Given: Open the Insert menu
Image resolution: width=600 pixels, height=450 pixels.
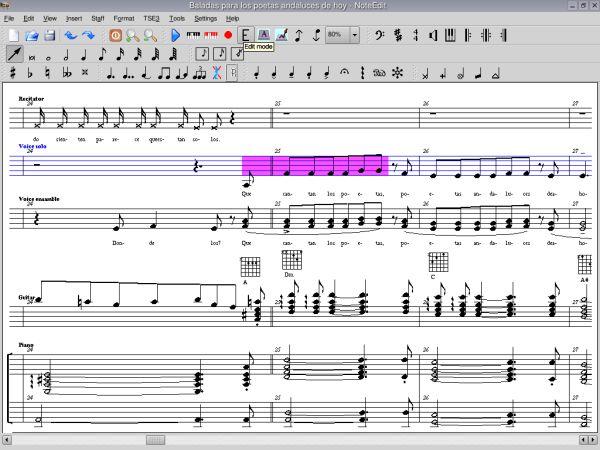Looking at the screenshot, I should (74, 18).
